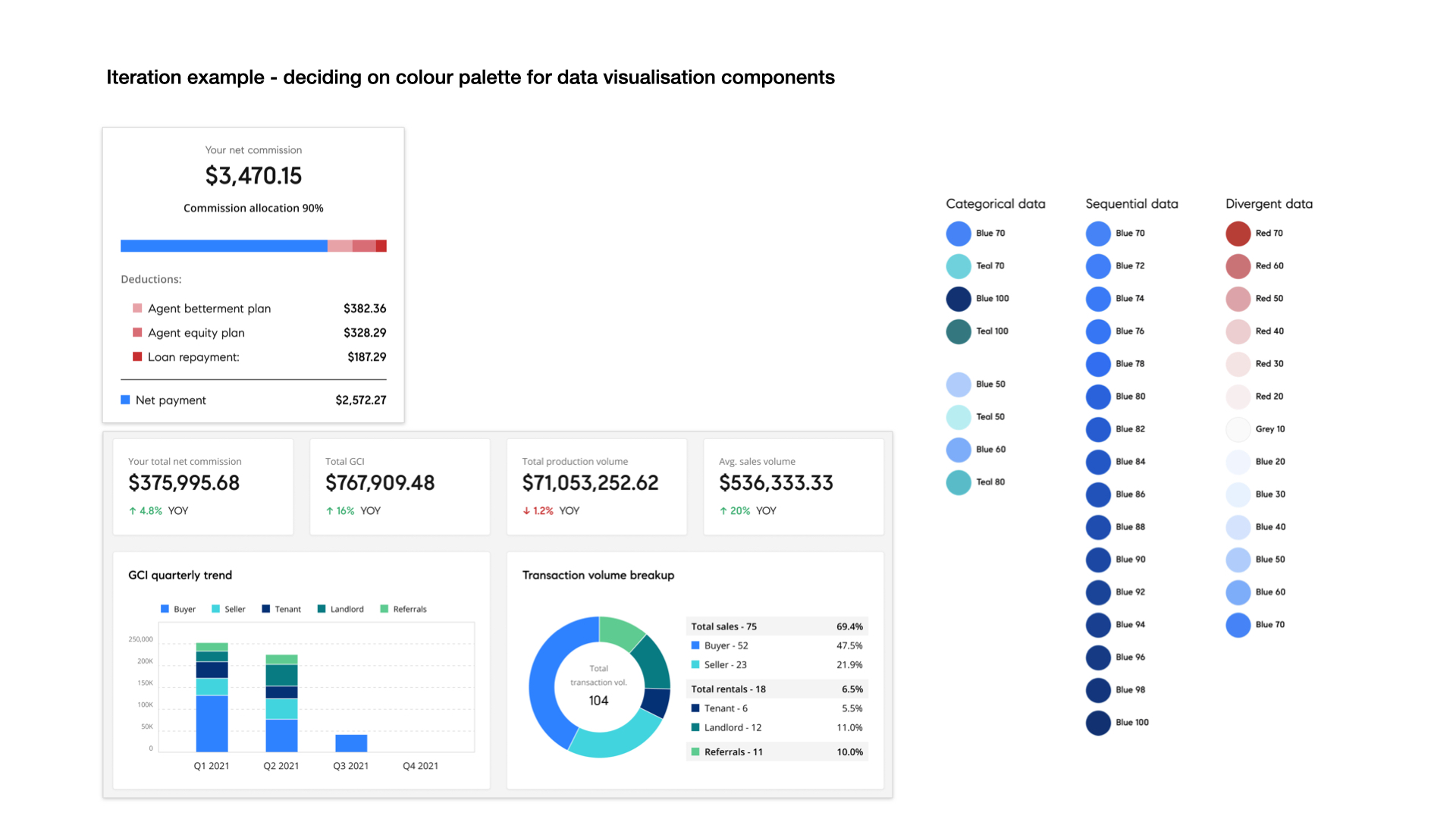Click the Blue 100 sequential swatch at bottom
The image size is (1456, 819).
pos(1098,723)
